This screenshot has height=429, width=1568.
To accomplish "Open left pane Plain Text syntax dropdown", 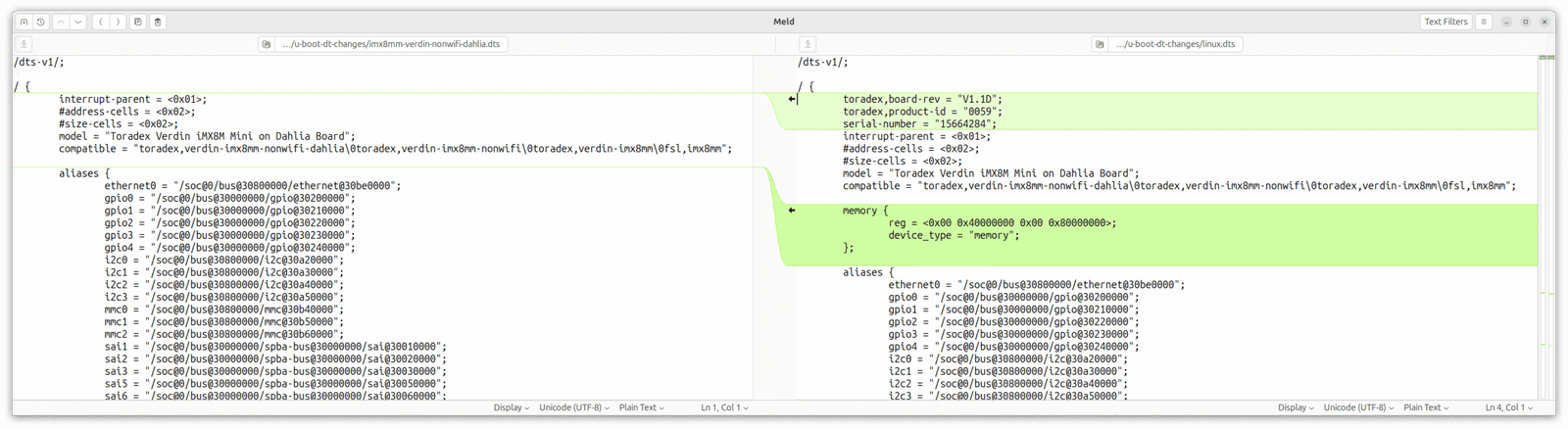I will [641, 407].
